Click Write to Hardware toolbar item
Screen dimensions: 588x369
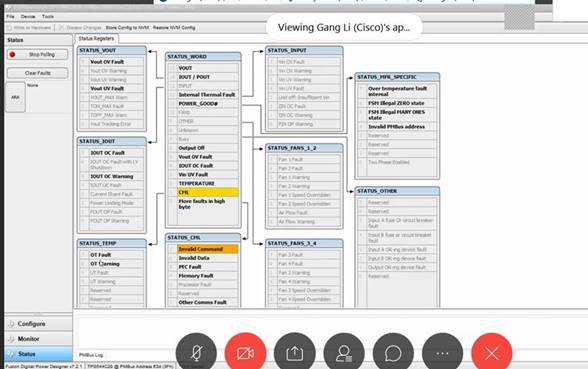click(29, 28)
